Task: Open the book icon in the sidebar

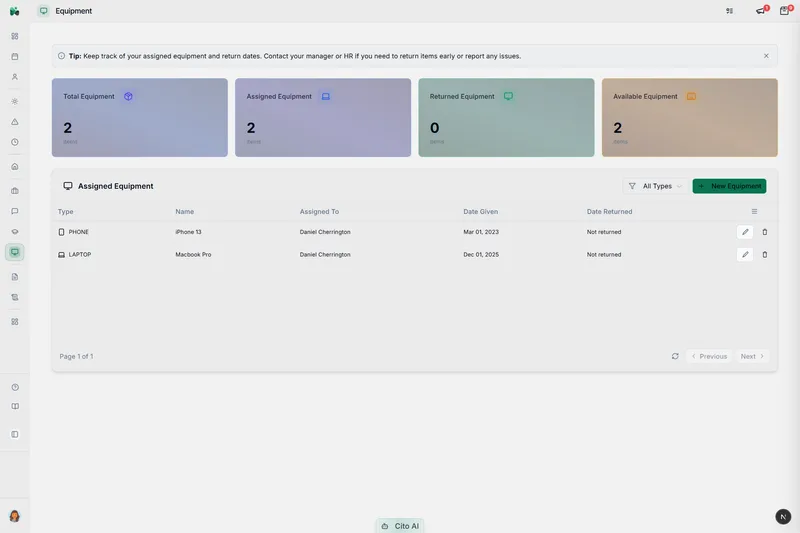Action: [15, 407]
